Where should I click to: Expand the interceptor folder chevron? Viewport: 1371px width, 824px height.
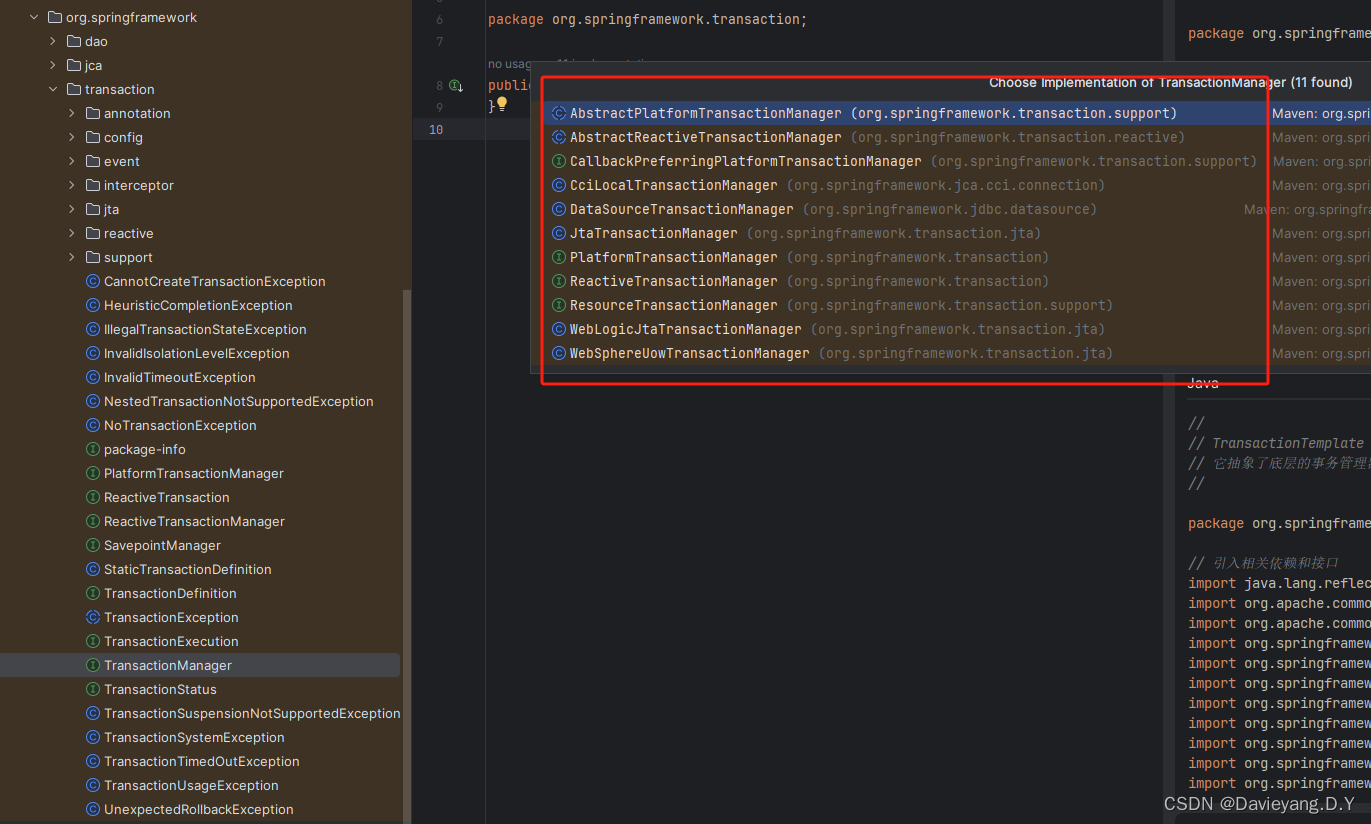[72, 185]
